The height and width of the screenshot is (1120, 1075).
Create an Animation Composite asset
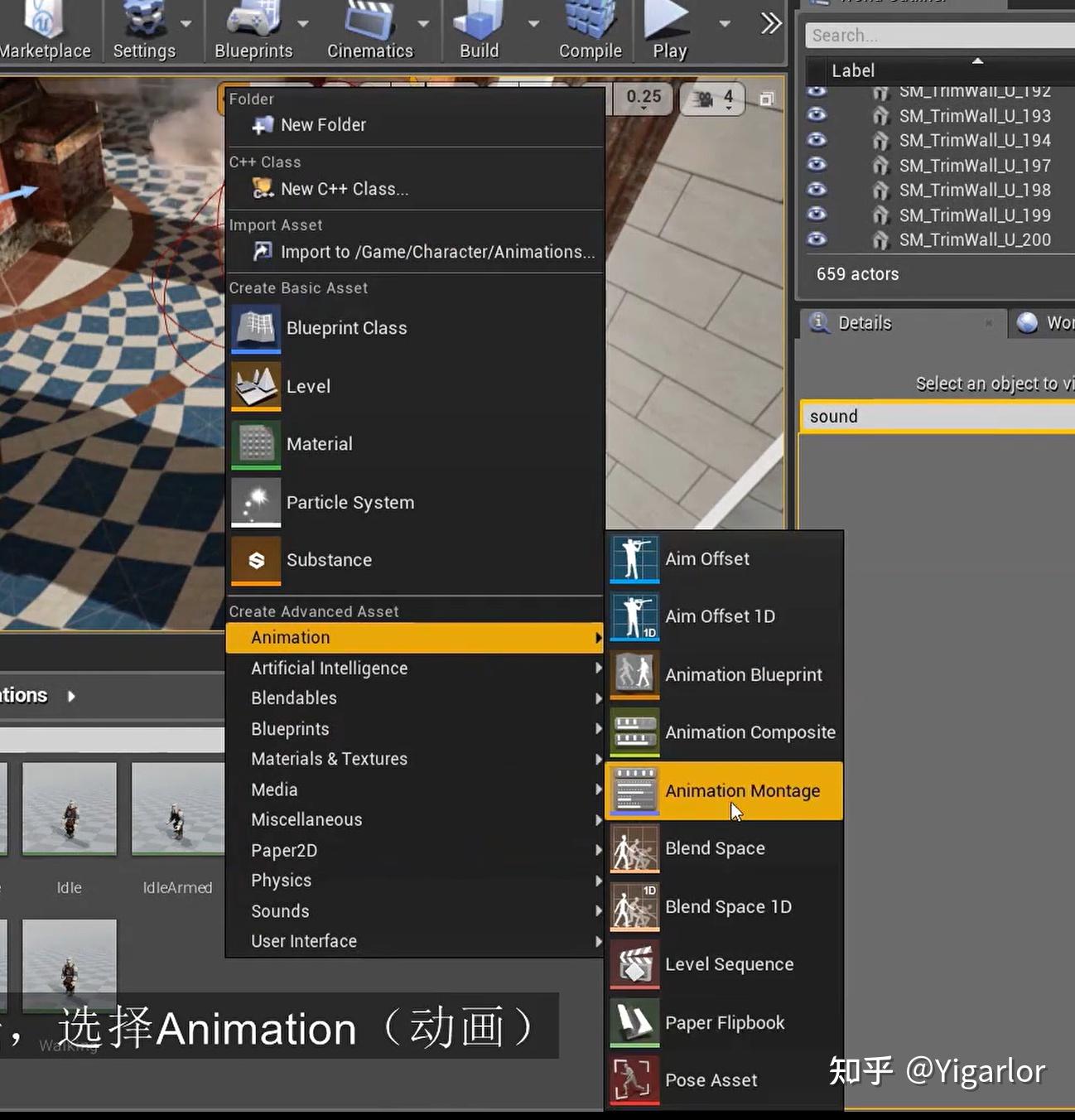point(725,732)
